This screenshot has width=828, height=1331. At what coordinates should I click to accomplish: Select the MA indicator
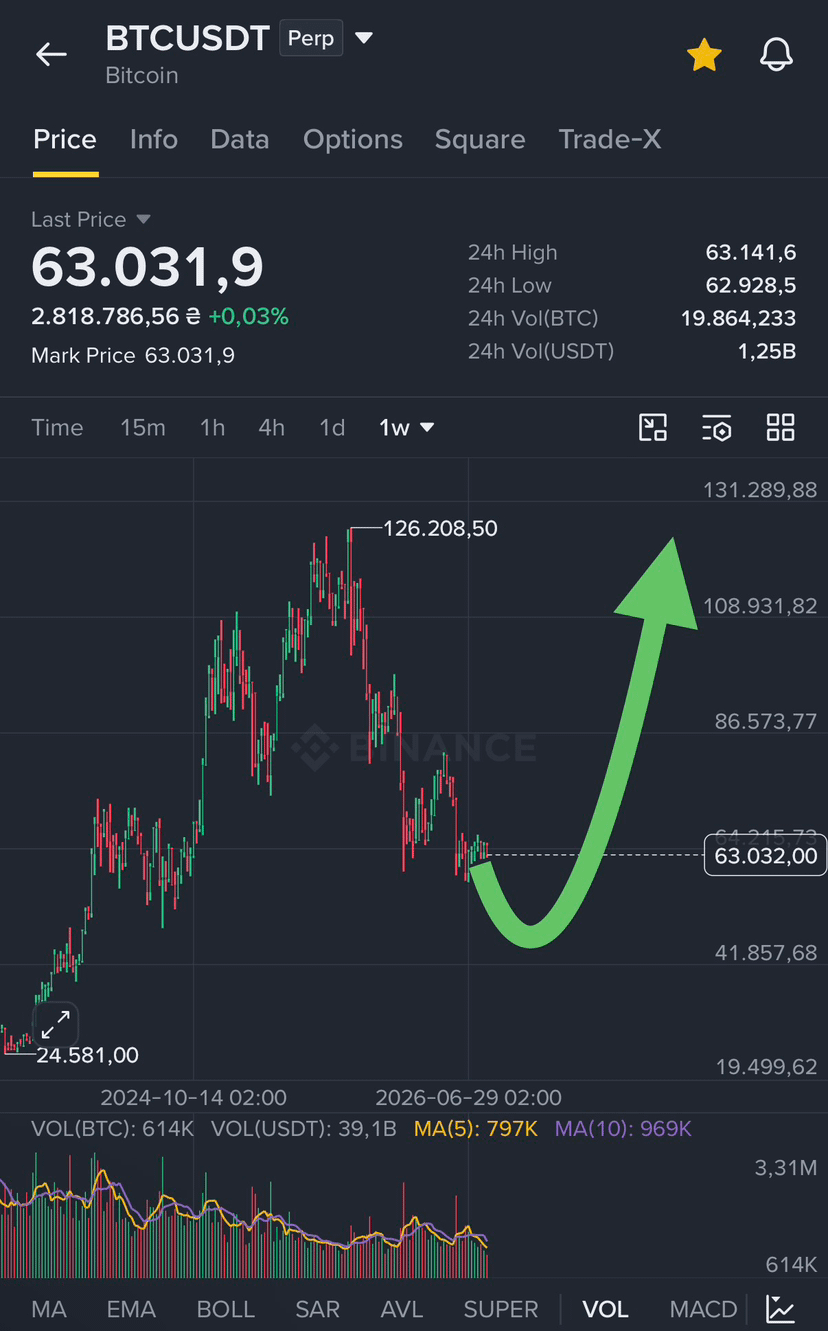click(x=49, y=1309)
